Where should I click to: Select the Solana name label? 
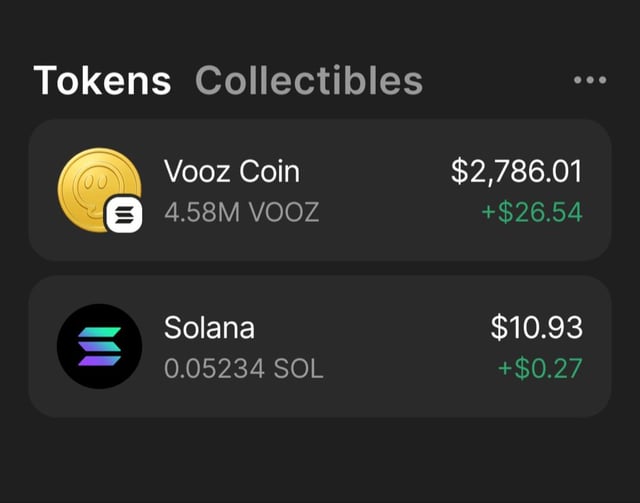pyautogui.click(x=209, y=327)
